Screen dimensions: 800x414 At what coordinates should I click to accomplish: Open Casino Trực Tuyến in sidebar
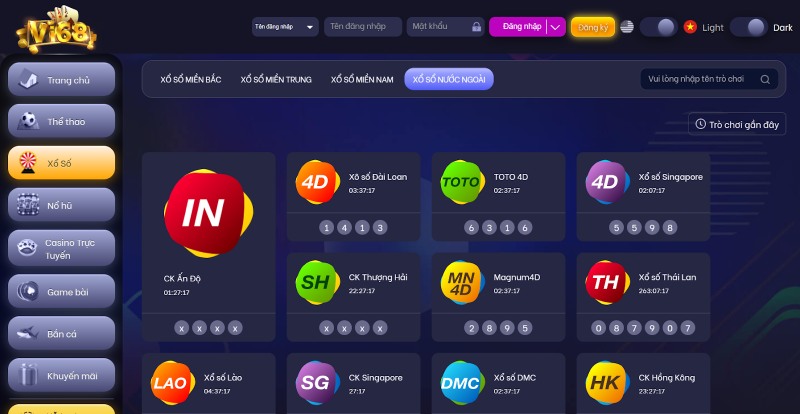(x=61, y=249)
